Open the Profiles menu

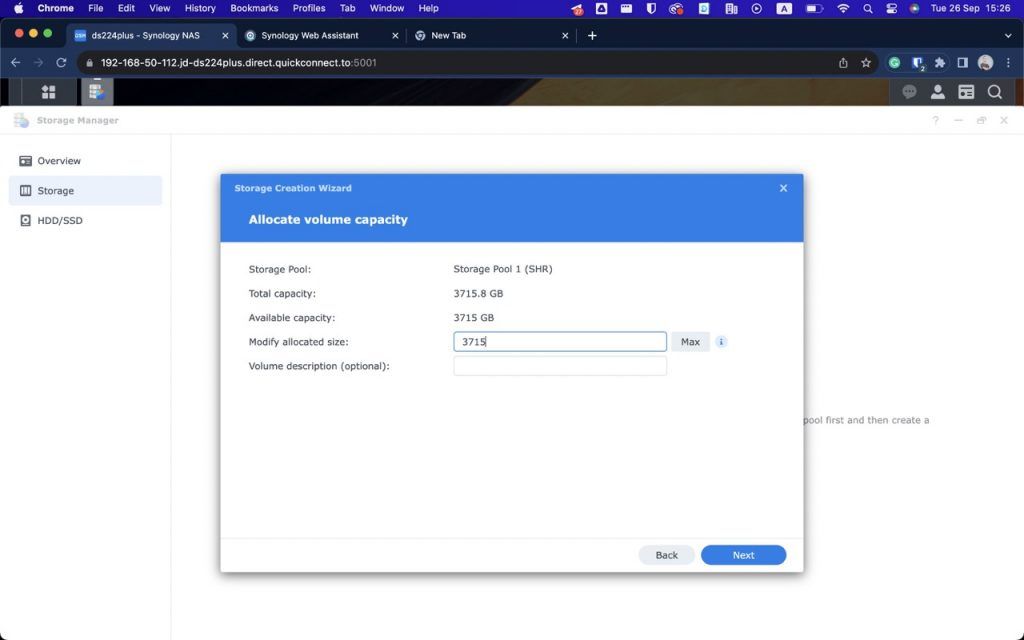coord(309,8)
